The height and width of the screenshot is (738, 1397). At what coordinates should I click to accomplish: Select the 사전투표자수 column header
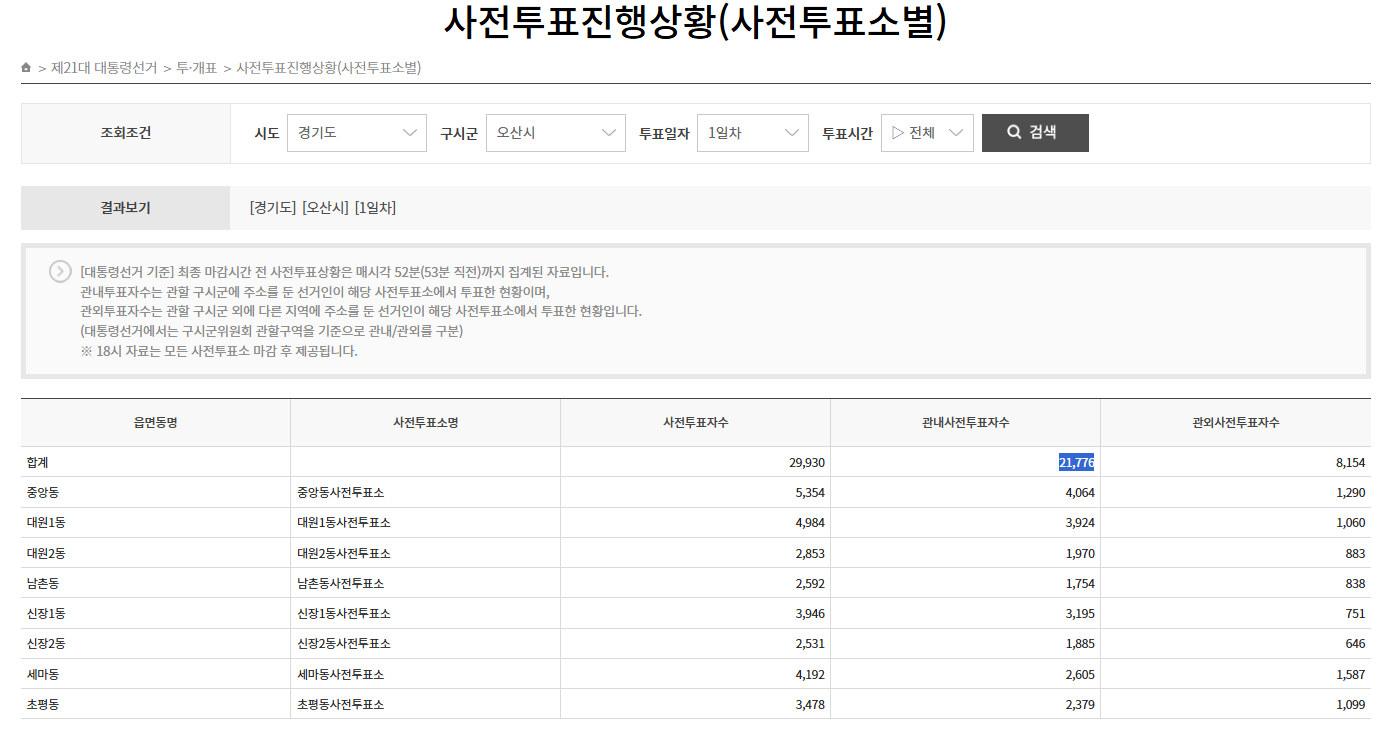click(x=695, y=423)
